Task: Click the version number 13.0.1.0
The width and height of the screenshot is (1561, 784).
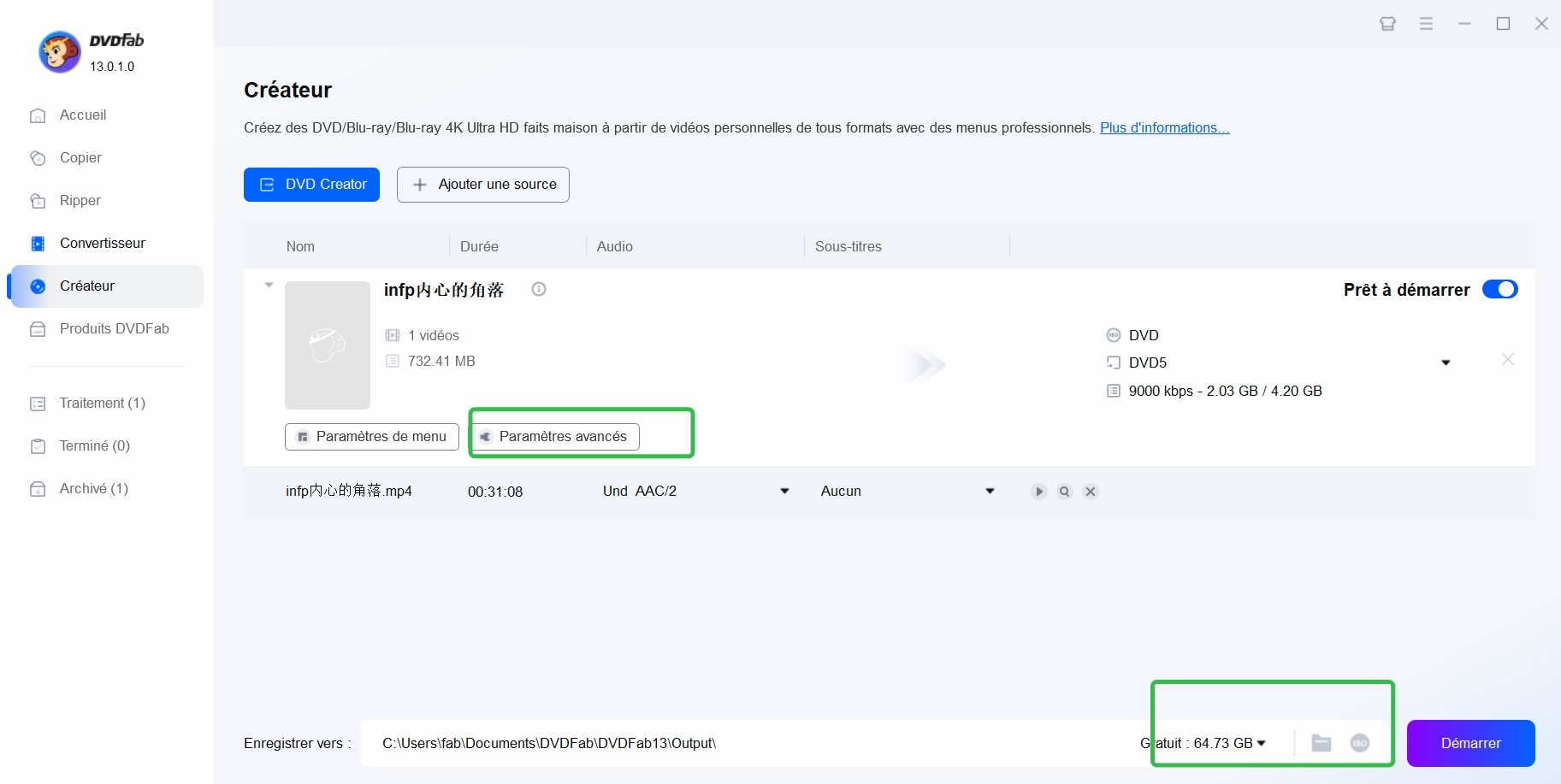Action: (x=112, y=67)
